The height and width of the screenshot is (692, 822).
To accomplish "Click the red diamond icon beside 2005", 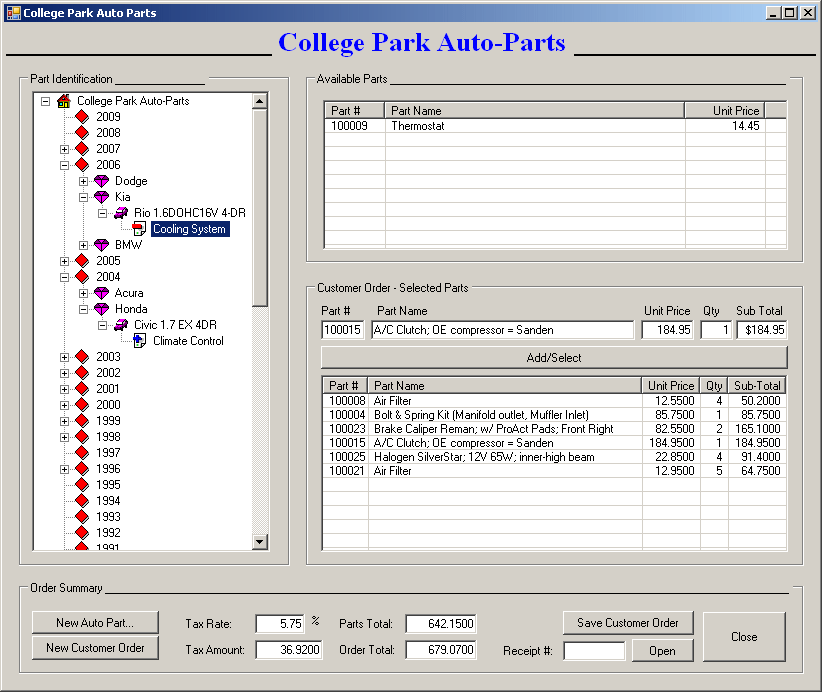I will (82, 261).
